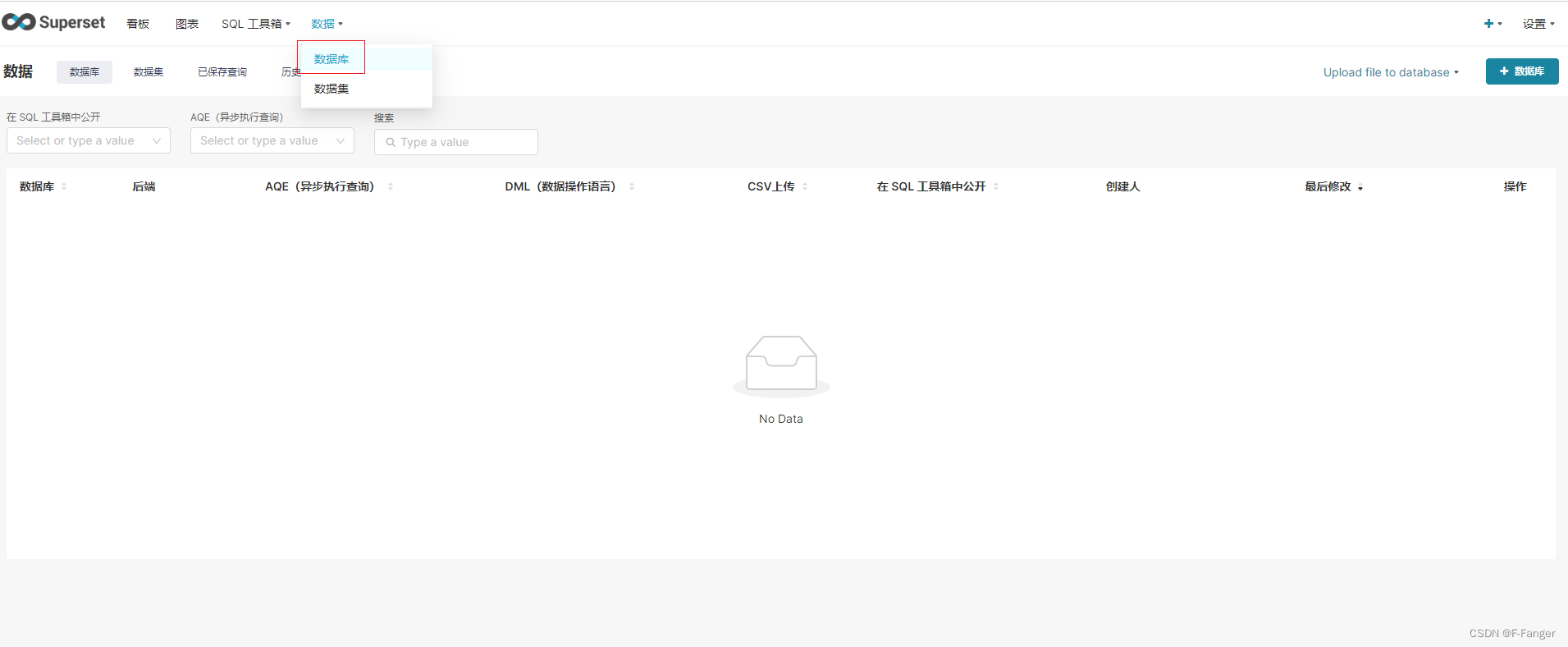Screen dimensions: 1568x647
Task: Expand the 数据 top navigation menu
Action: [x=327, y=24]
